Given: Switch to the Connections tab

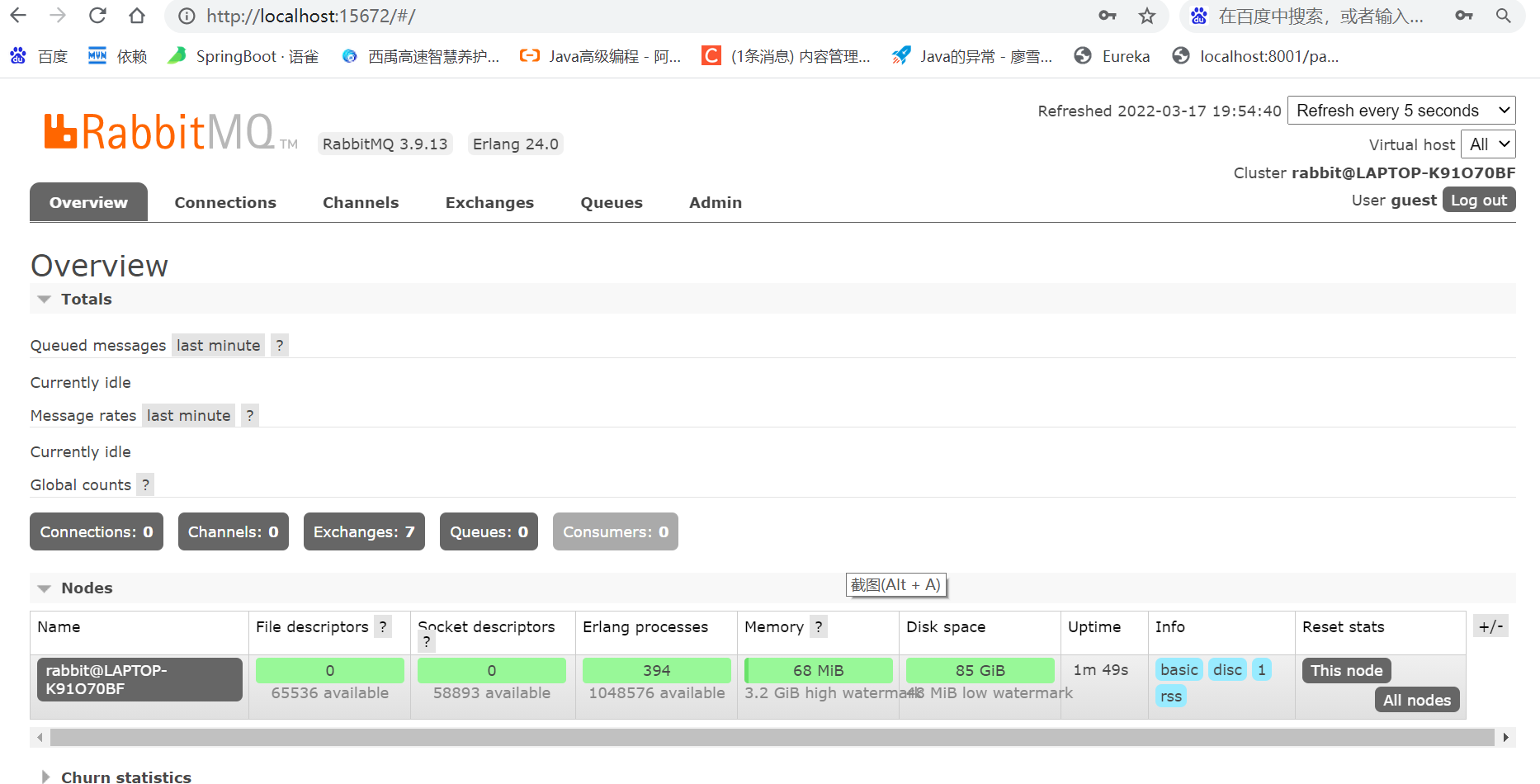Looking at the screenshot, I should (224, 202).
